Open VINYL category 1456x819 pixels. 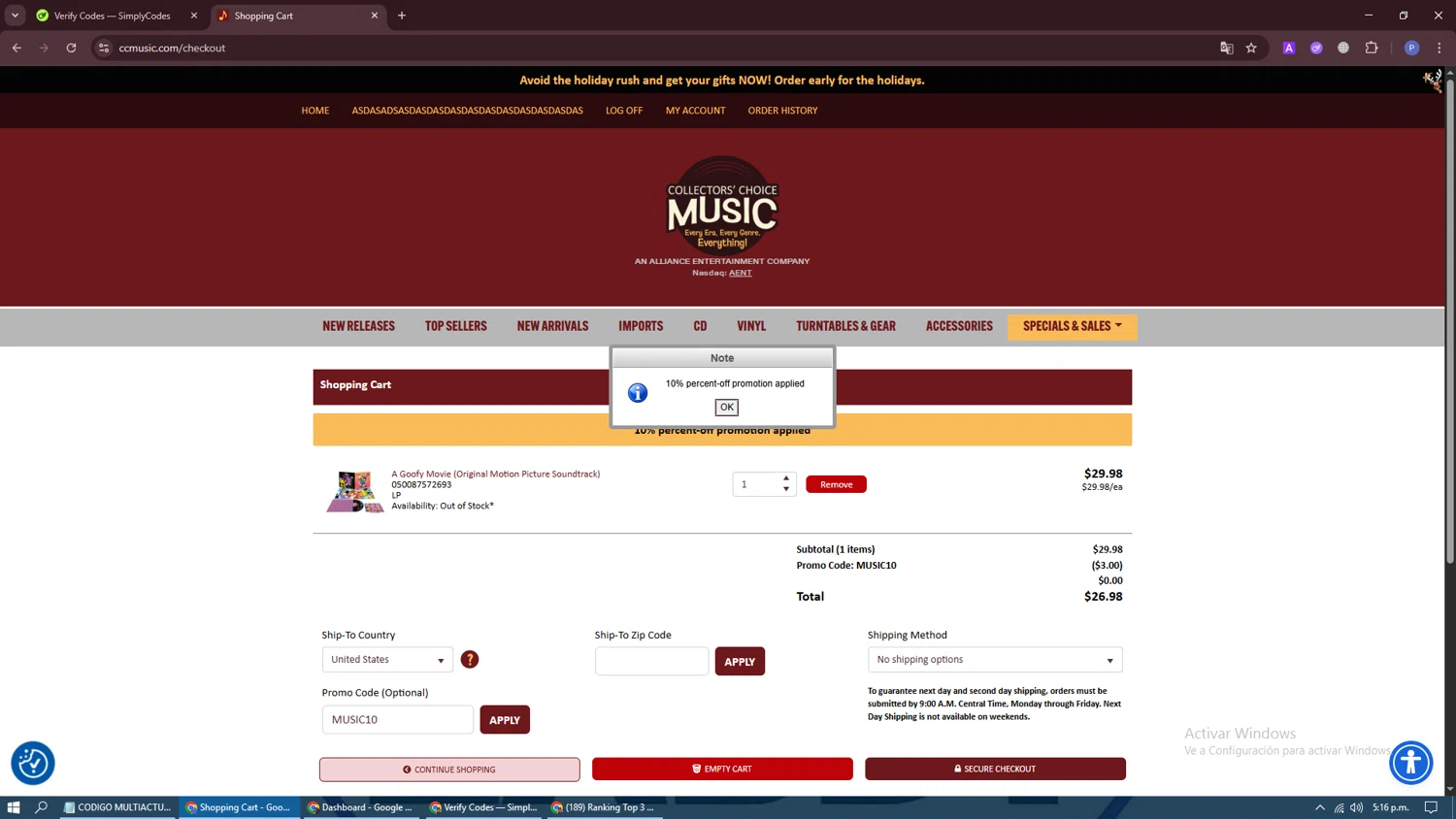pos(751,326)
